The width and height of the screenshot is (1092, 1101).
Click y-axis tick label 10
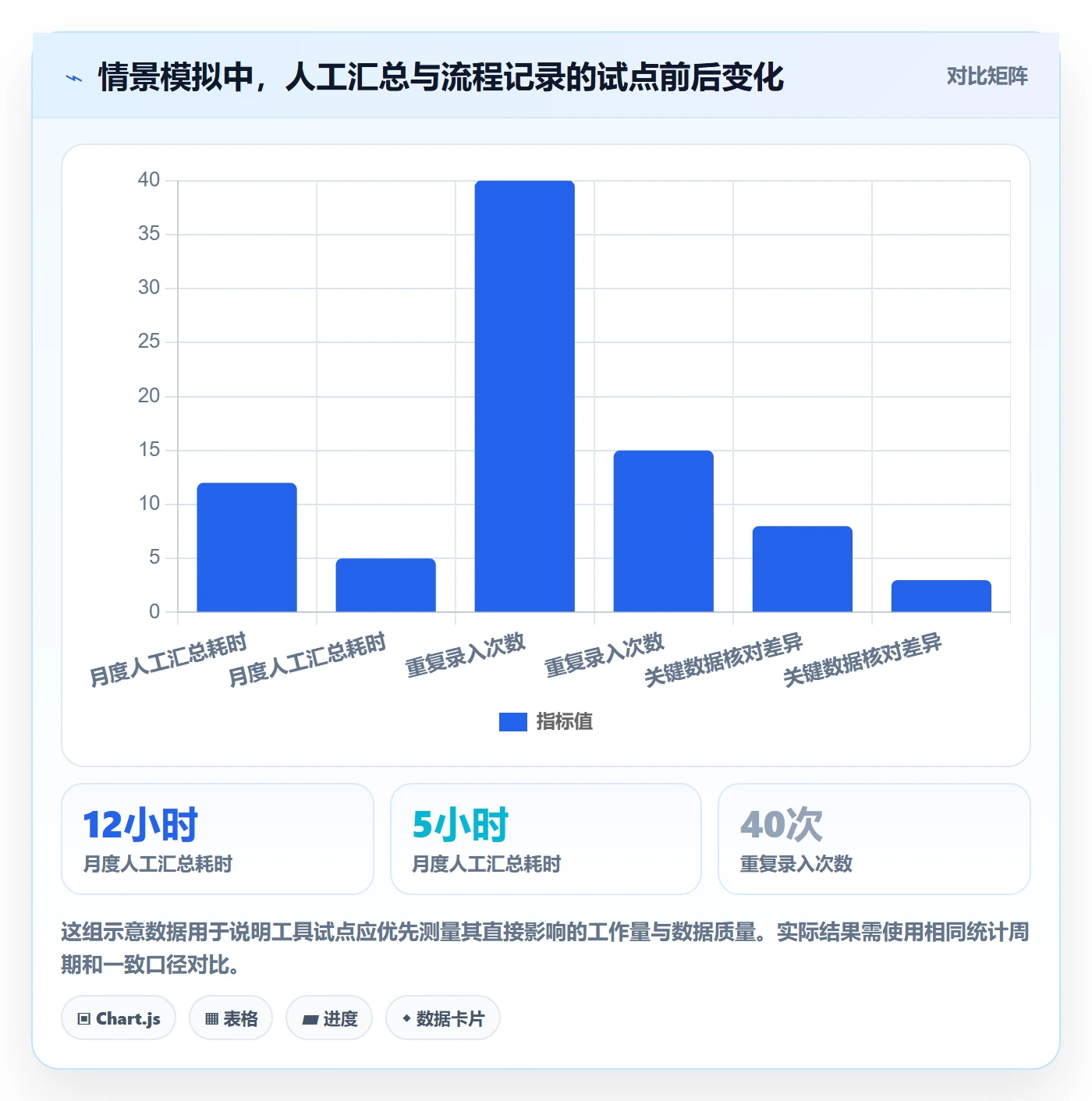149,504
